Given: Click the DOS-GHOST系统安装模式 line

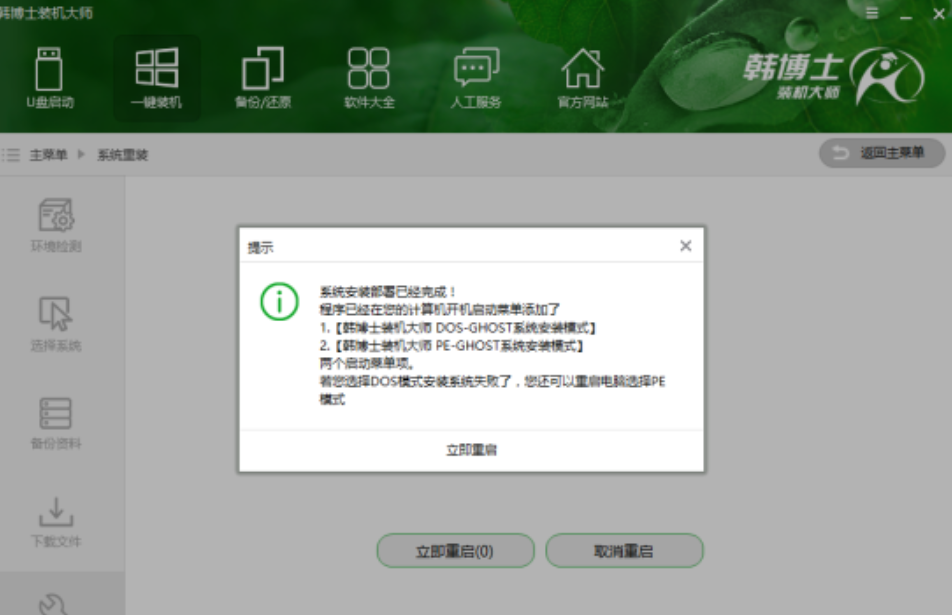Looking at the screenshot, I should (458, 328).
